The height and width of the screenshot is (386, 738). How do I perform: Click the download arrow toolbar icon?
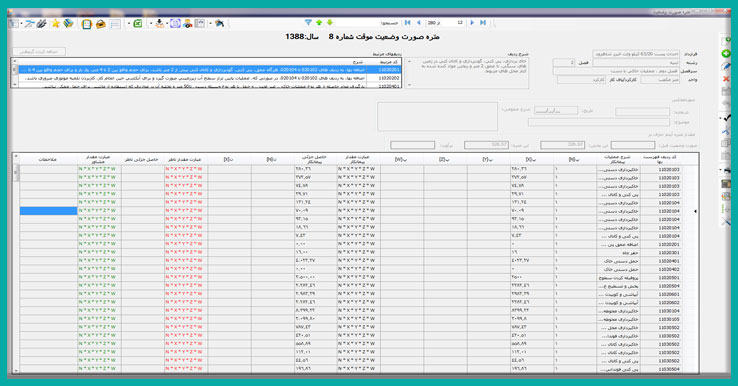[160, 23]
